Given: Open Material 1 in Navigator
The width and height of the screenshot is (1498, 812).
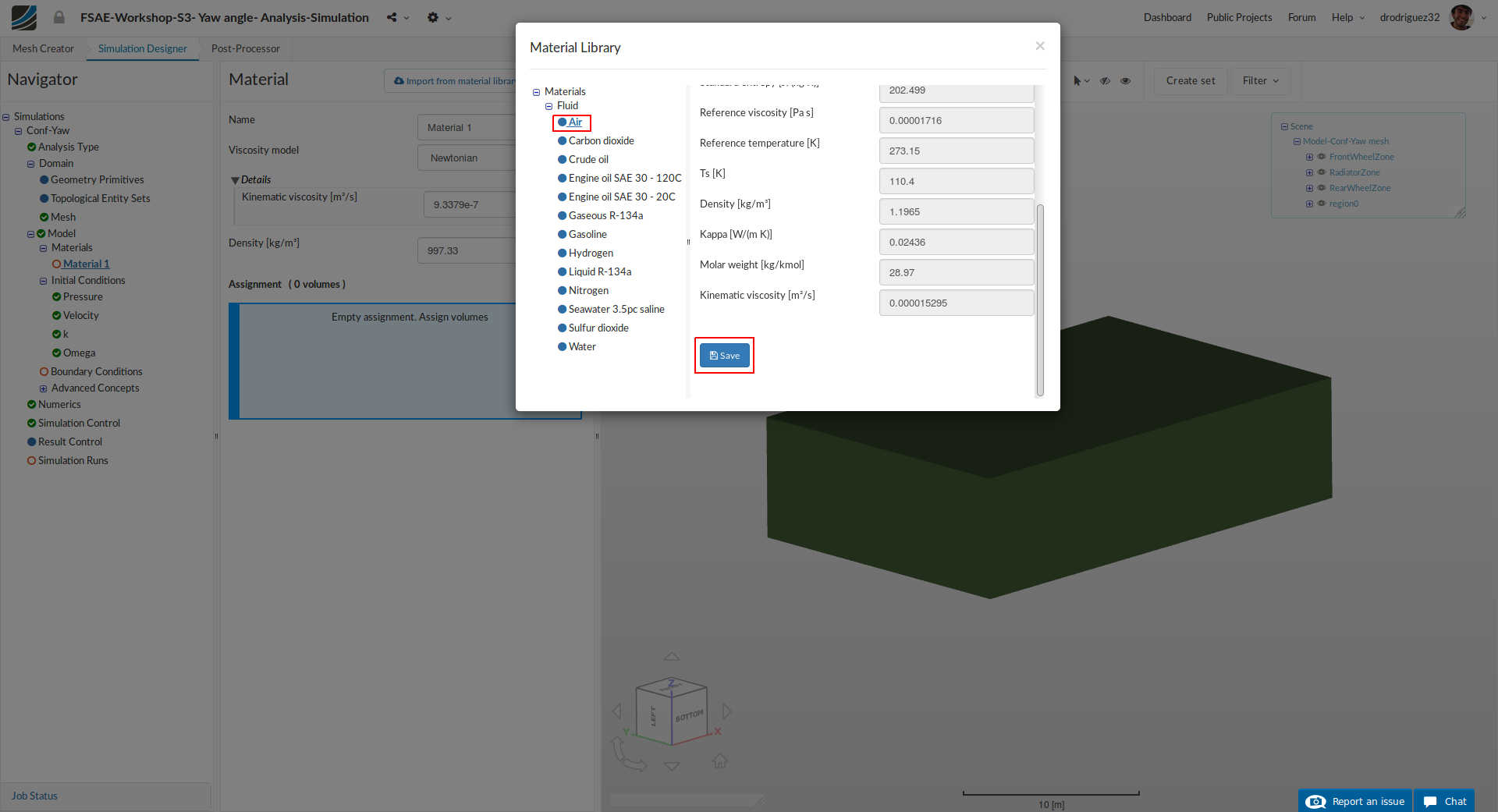Looking at the screenshot, I should click(86, 264).
